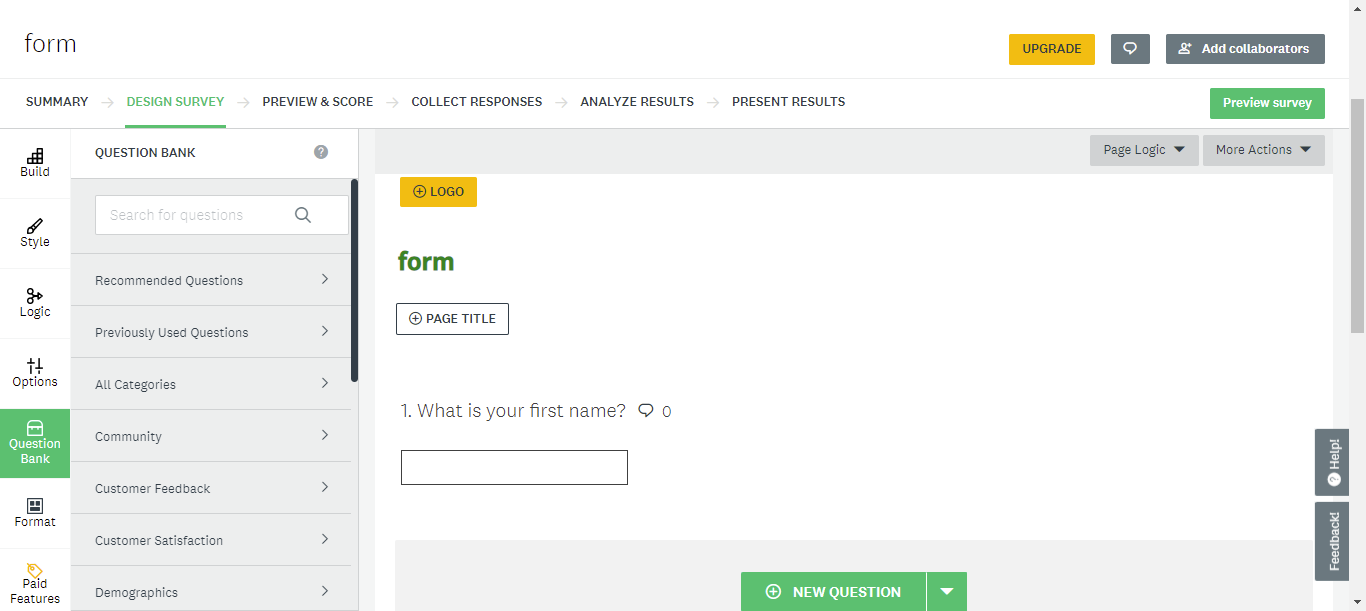Screen dimensions: 1366x611
Task: Open the More Actions dropdown
Action: click(x=1263, y=150)
